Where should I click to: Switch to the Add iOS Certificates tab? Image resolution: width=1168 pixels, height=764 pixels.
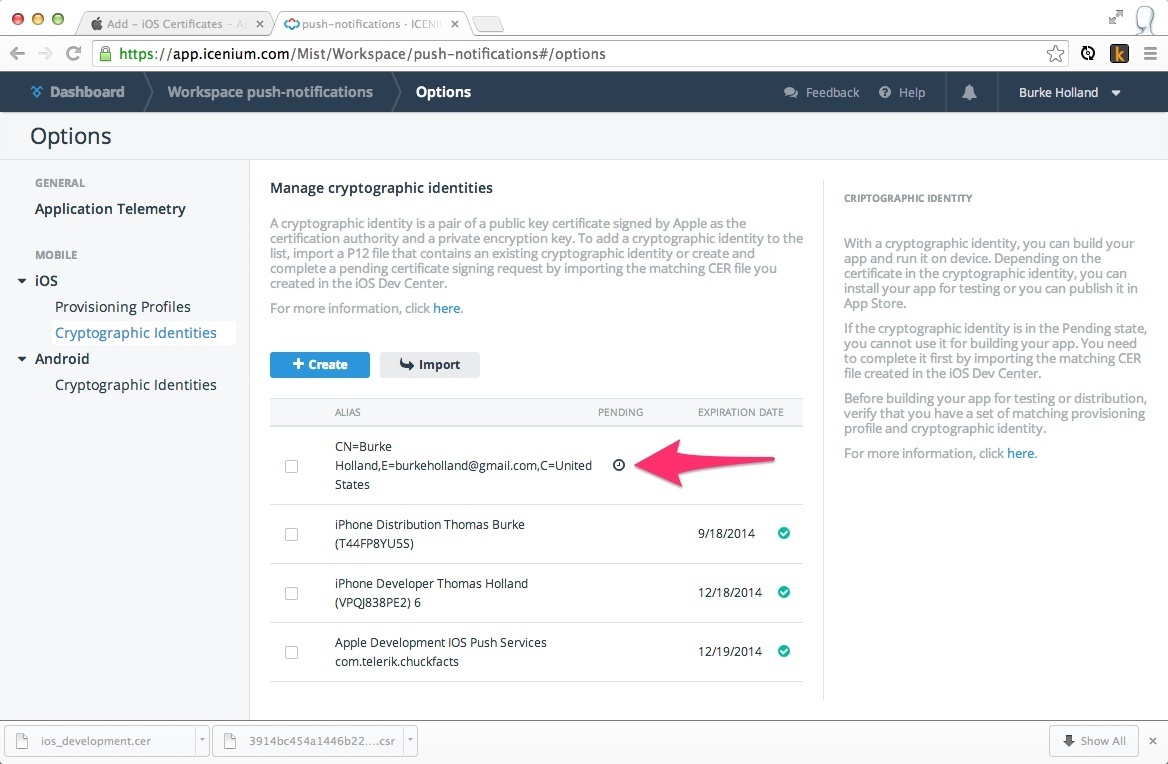pos(170,23)
